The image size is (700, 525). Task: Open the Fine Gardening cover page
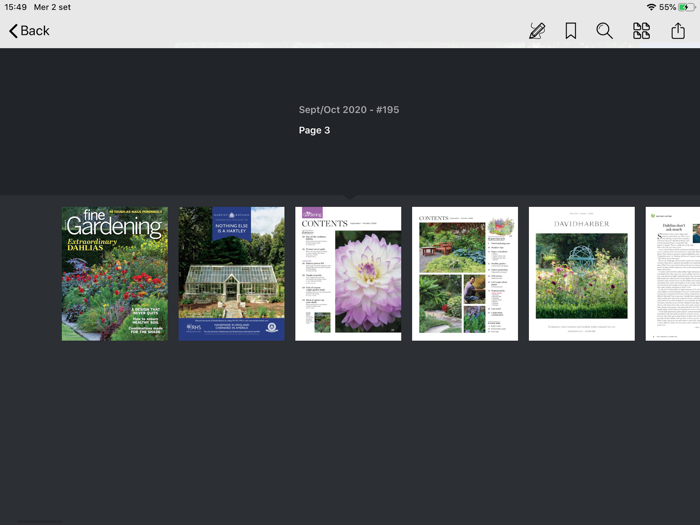tap(115, 274)
